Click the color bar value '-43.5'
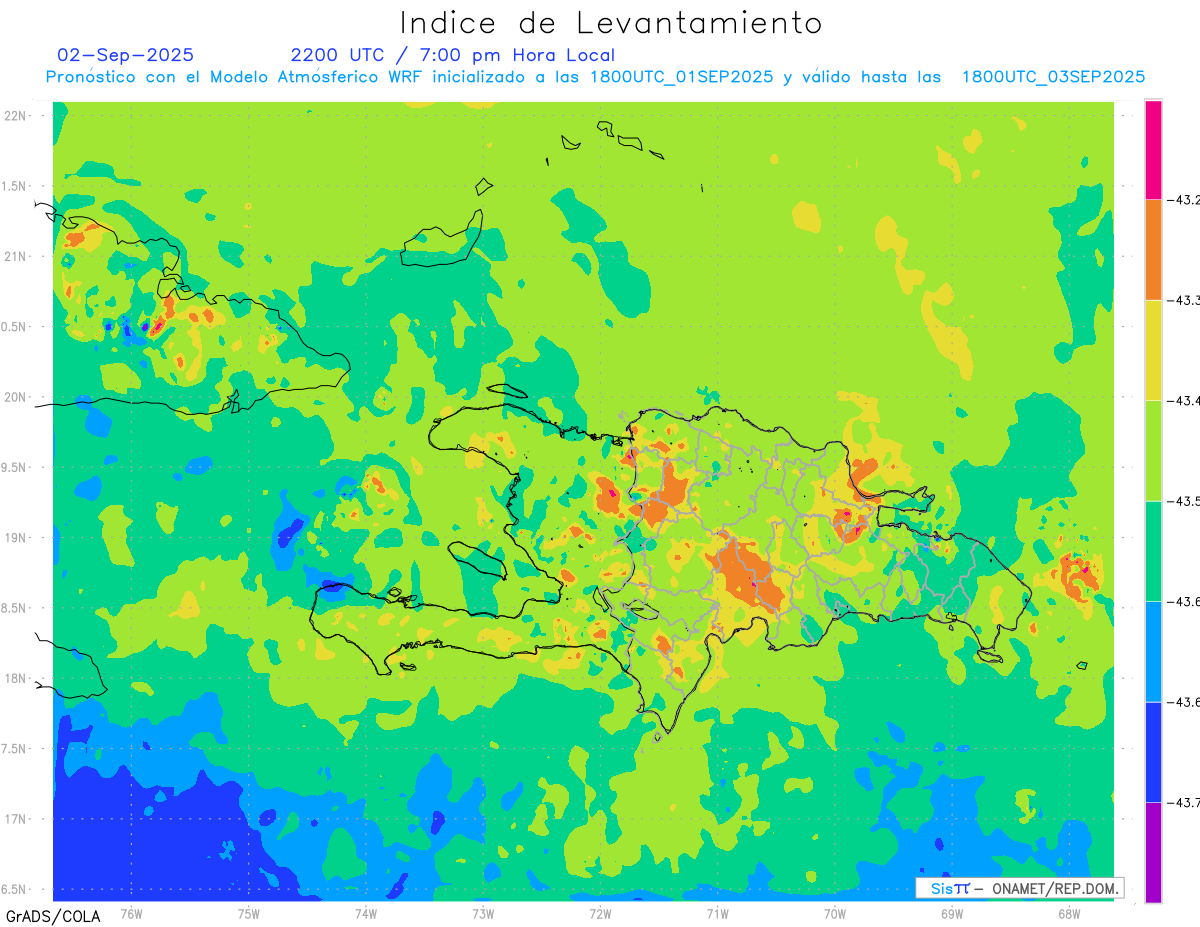Viewport: 1200px width, 927px height. point(1184,501)
